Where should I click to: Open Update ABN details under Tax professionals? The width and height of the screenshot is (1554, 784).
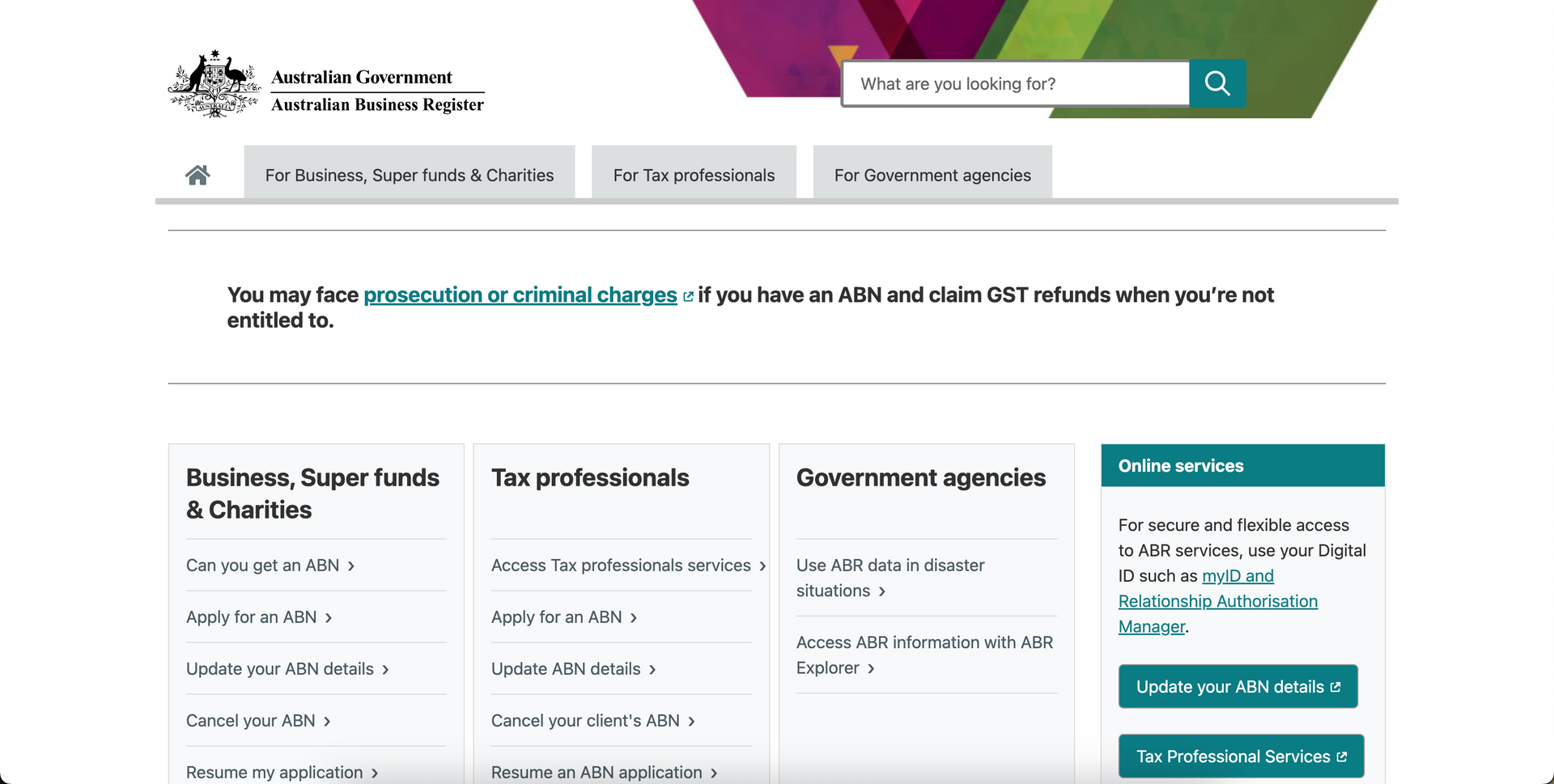tap(566, 669)
